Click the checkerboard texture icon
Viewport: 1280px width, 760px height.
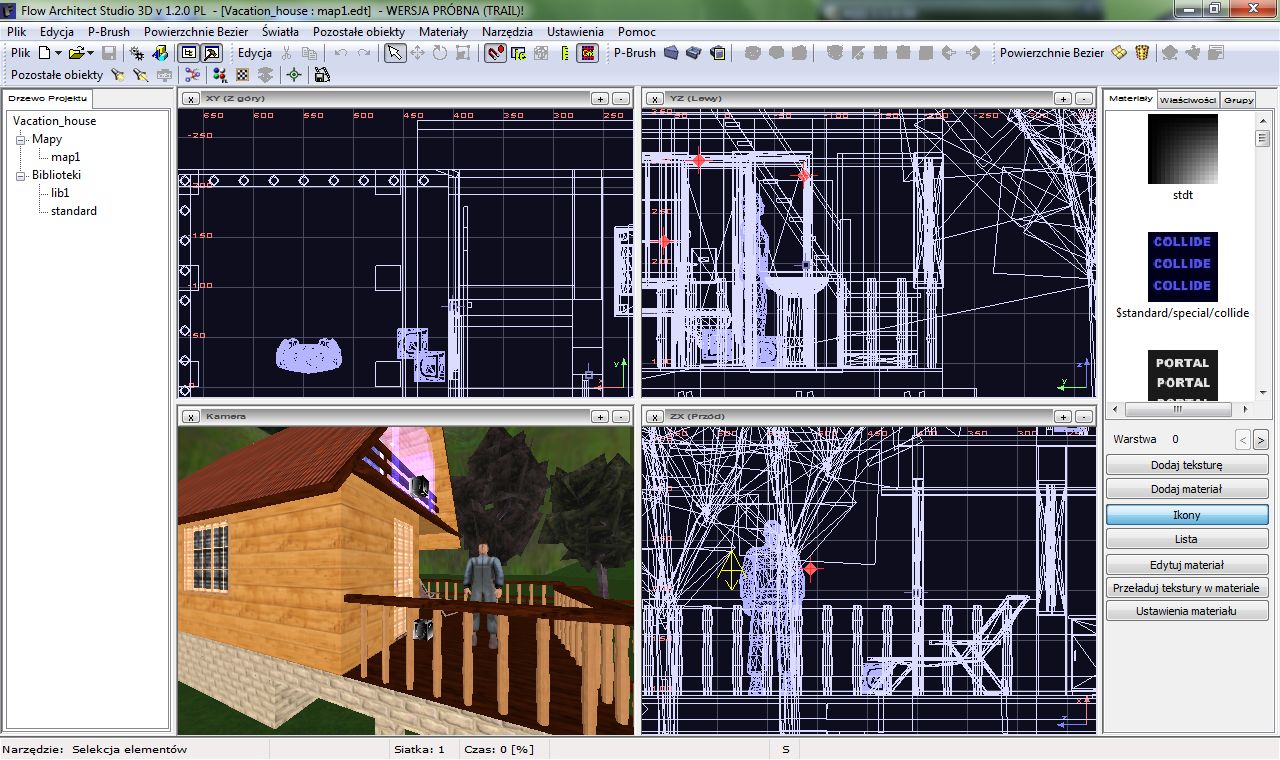point(242,75)
